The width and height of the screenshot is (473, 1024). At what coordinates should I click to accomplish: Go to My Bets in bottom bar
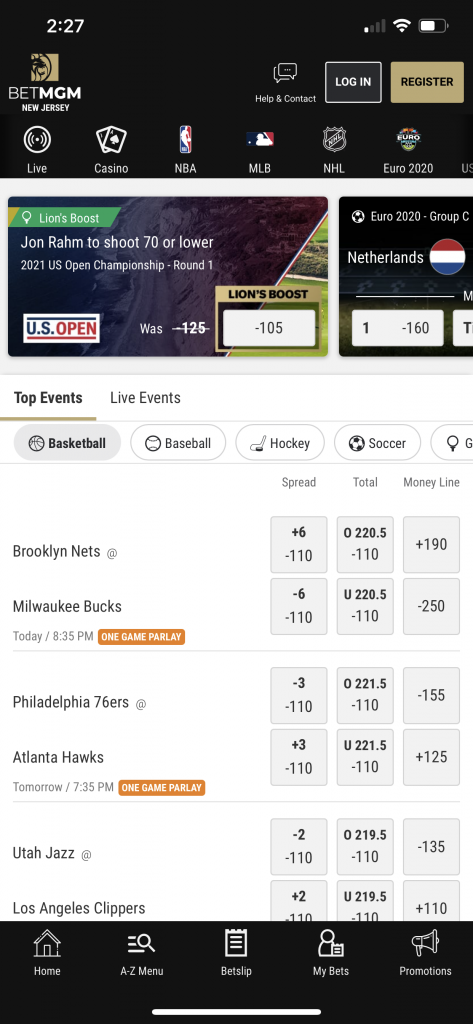tap(331, 944)
